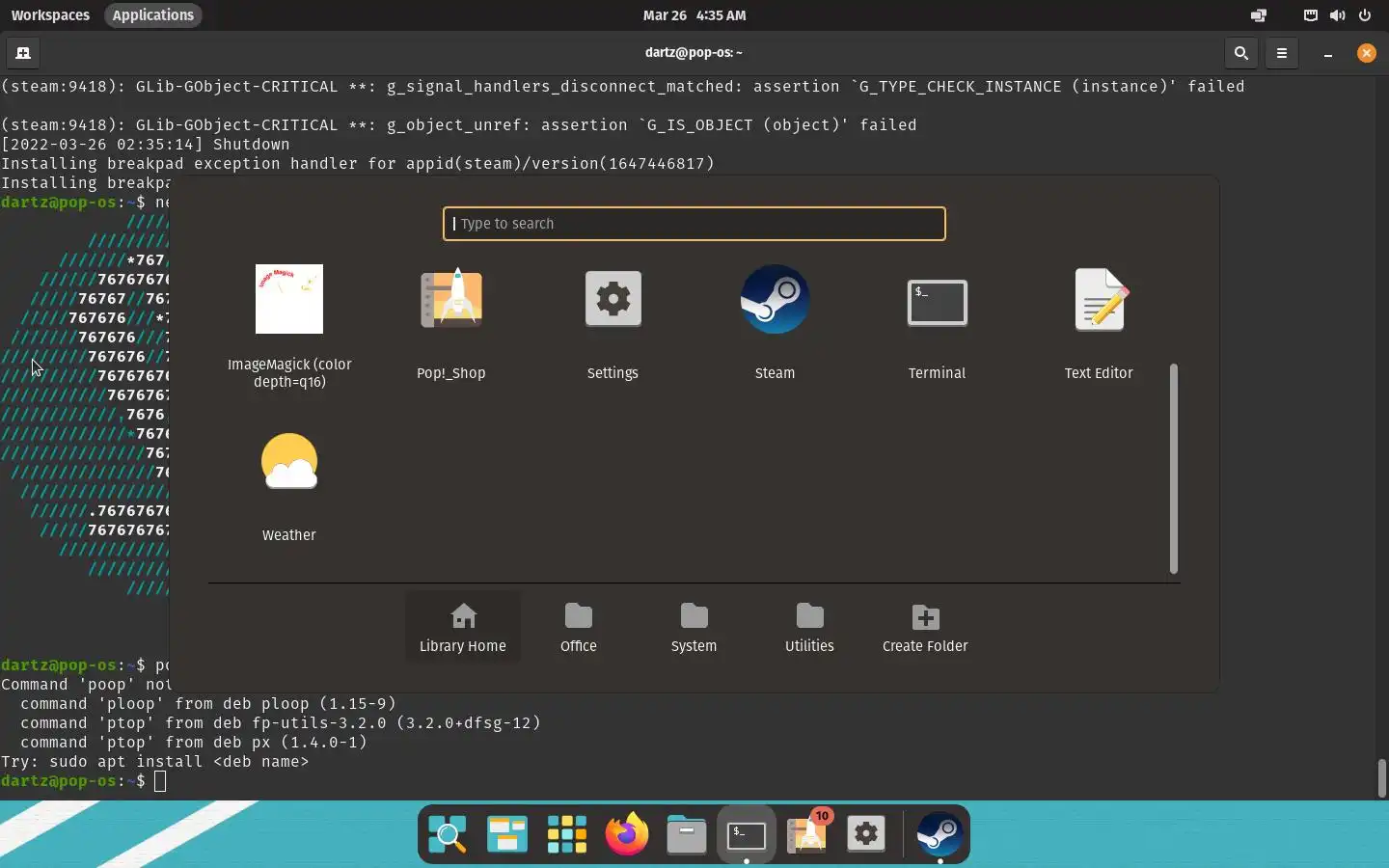Focus the Type to search field

tap(694, 224)
